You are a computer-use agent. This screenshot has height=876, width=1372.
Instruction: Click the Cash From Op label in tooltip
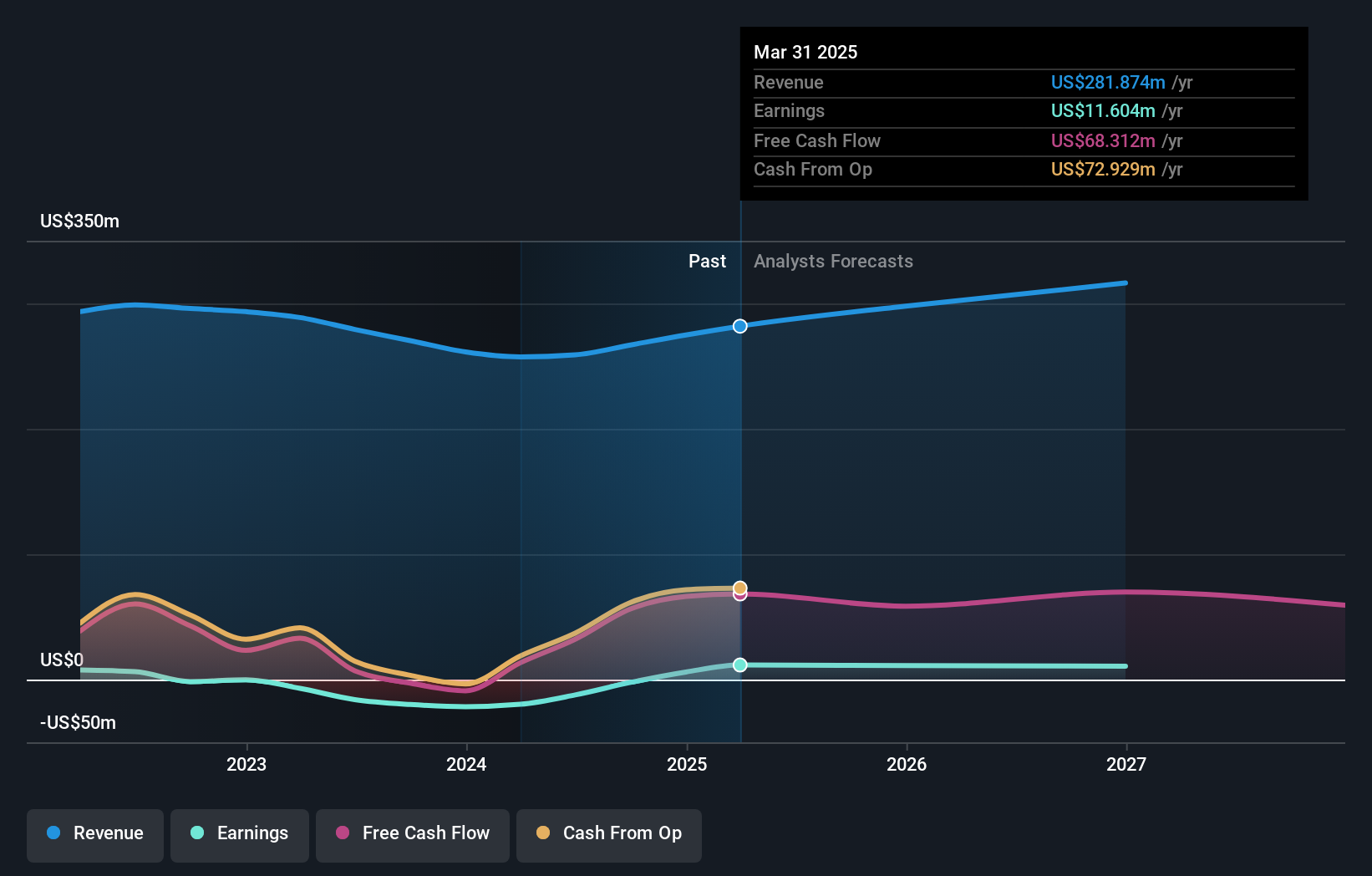[x=813, y=170]
